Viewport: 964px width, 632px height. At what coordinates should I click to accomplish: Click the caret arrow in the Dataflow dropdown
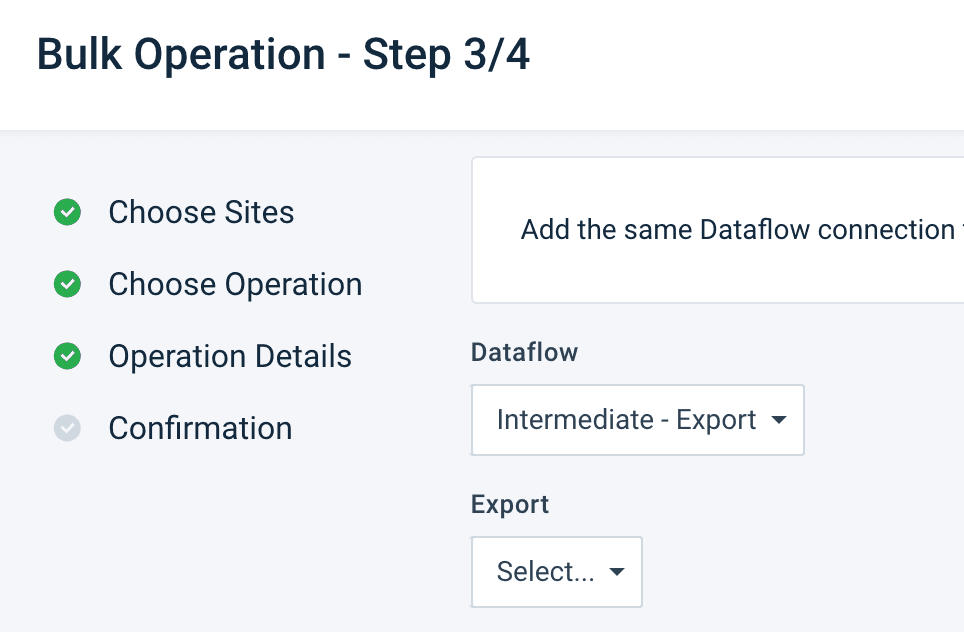779,421
